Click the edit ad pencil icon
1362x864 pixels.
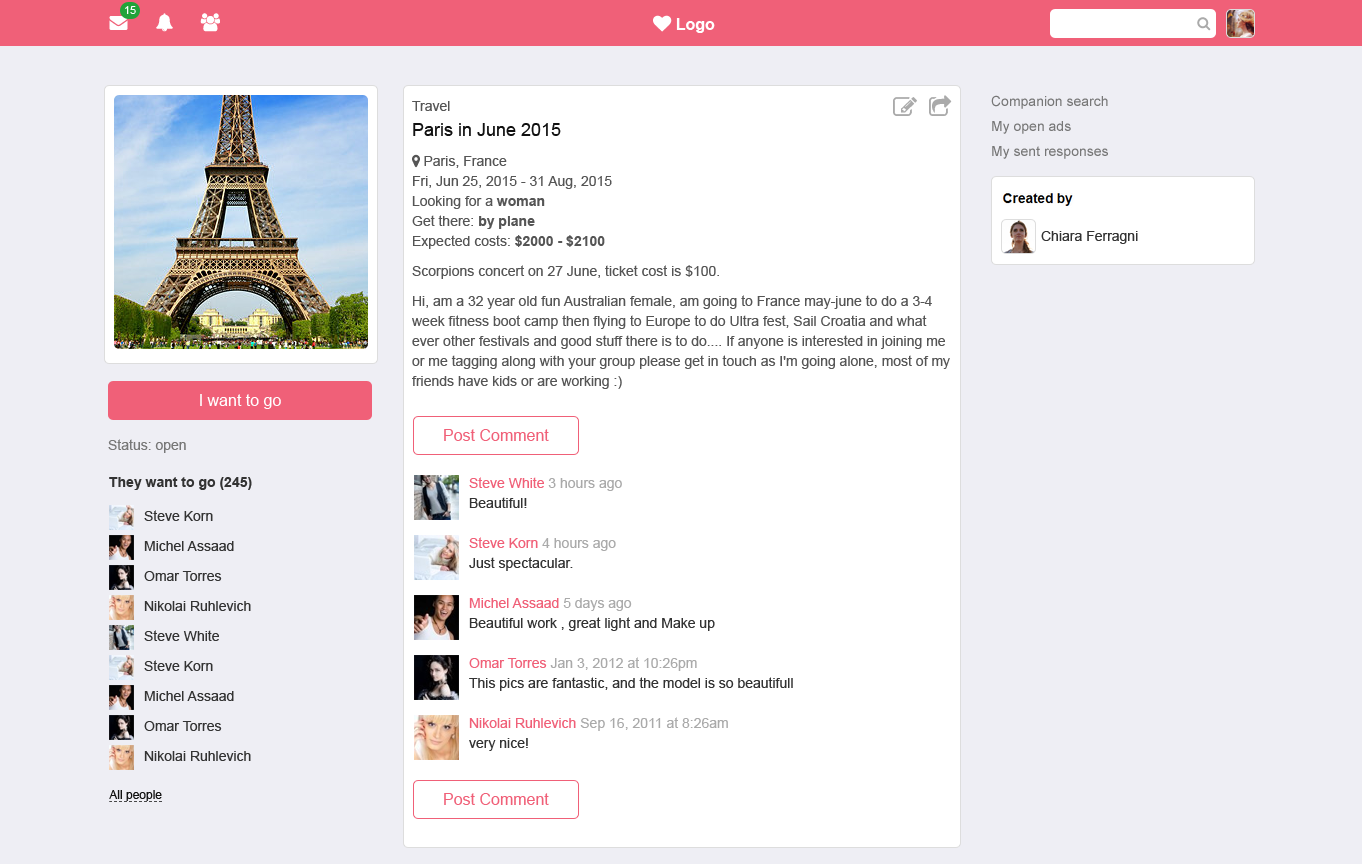[x=904, y=106]
